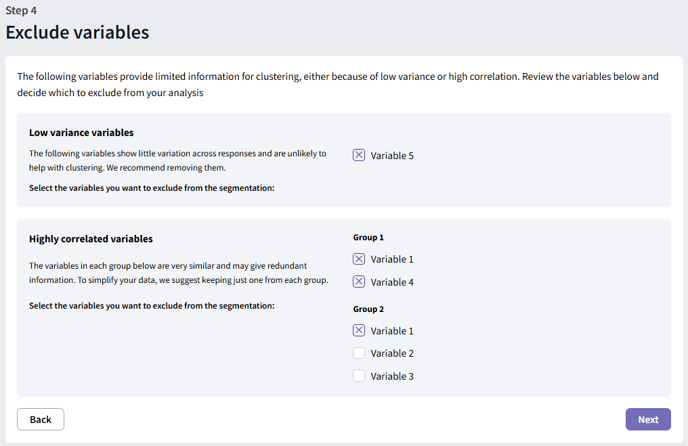Uncheck Variable 1 checkbox in Group 2
Image resolution: width=688 pixels, height=446 pixels.
[x=359, y=330]
